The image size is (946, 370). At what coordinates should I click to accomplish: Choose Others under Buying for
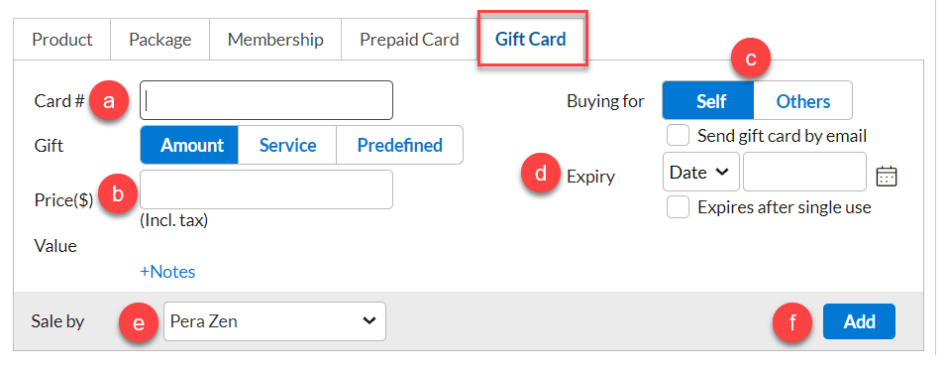coord(803,101)
